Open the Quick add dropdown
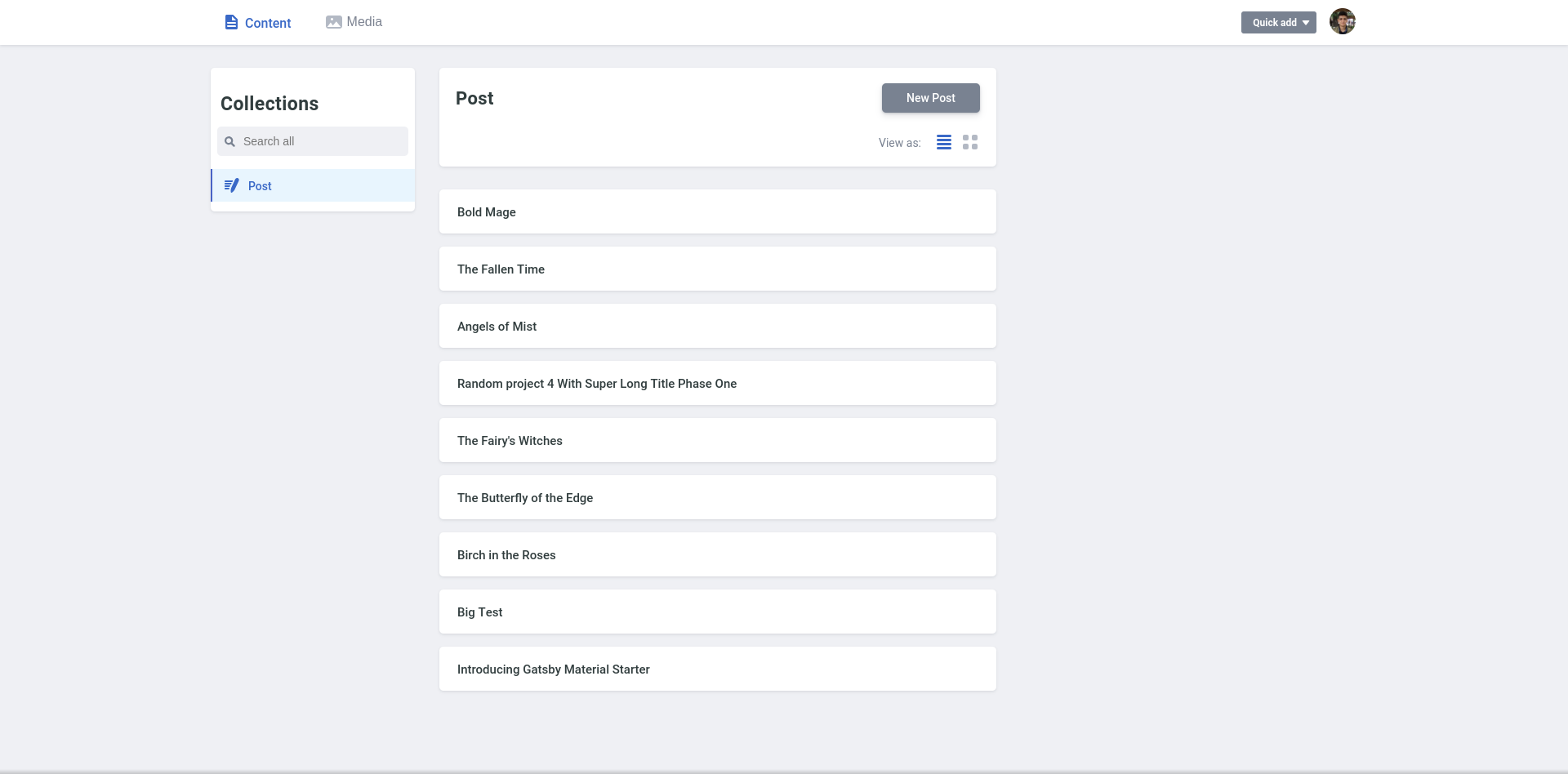1568x774 pixels. 1272,22
